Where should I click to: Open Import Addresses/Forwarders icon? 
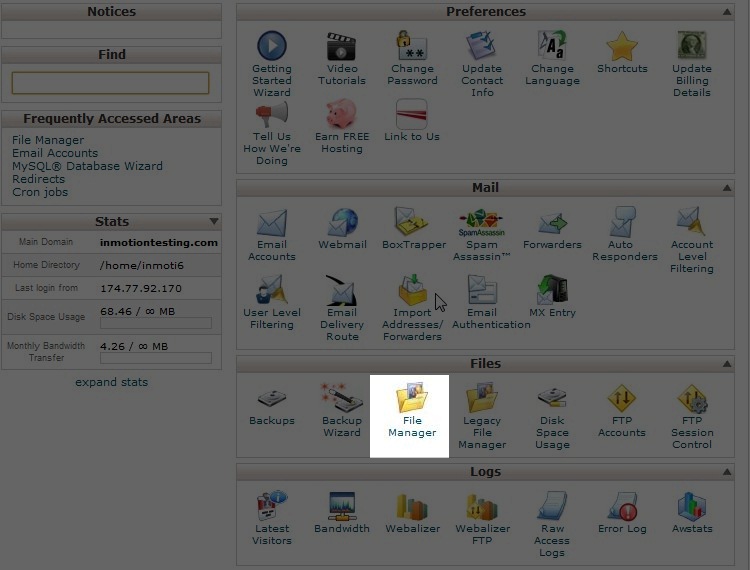(412, 290)
